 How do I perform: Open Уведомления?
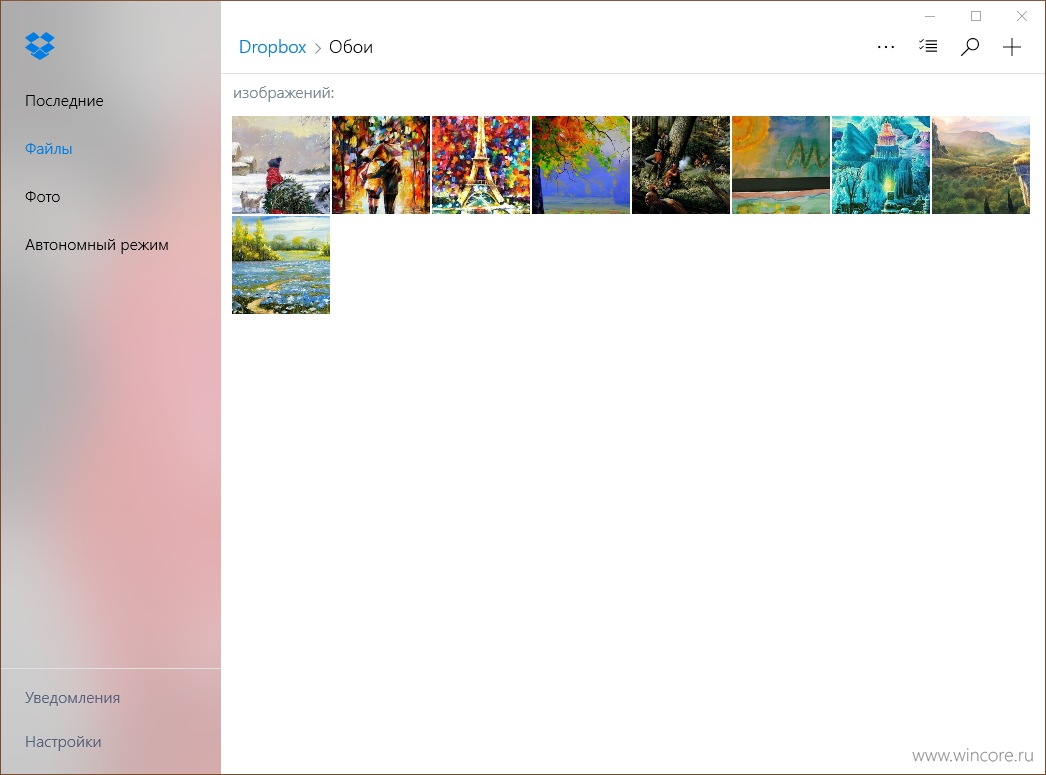[73, 698]
